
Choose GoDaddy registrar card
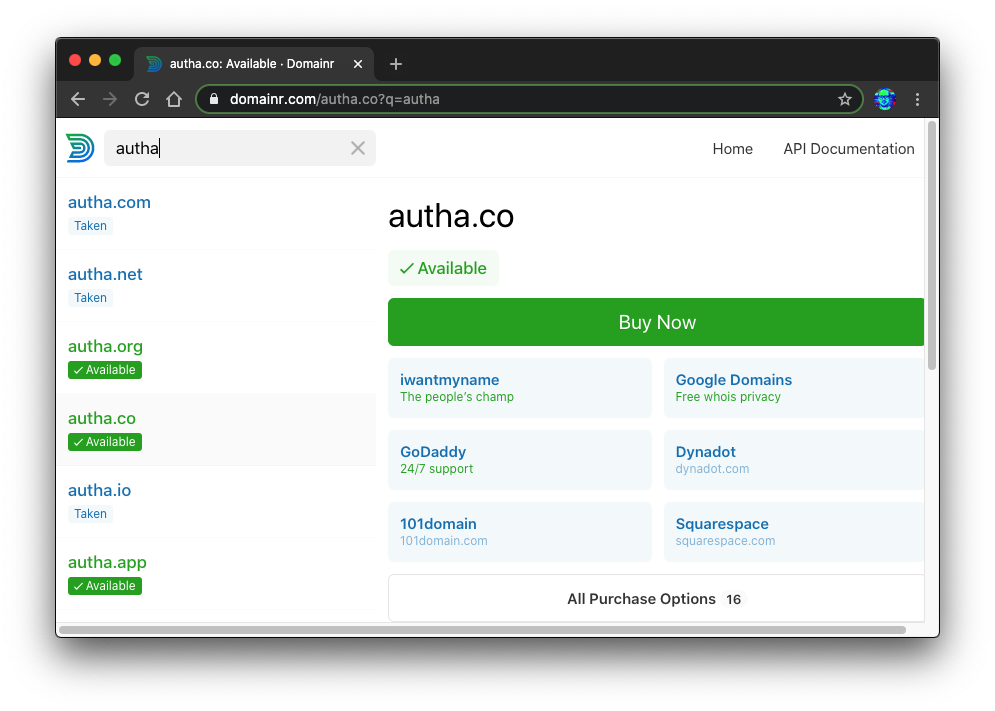tap(520, 460)
